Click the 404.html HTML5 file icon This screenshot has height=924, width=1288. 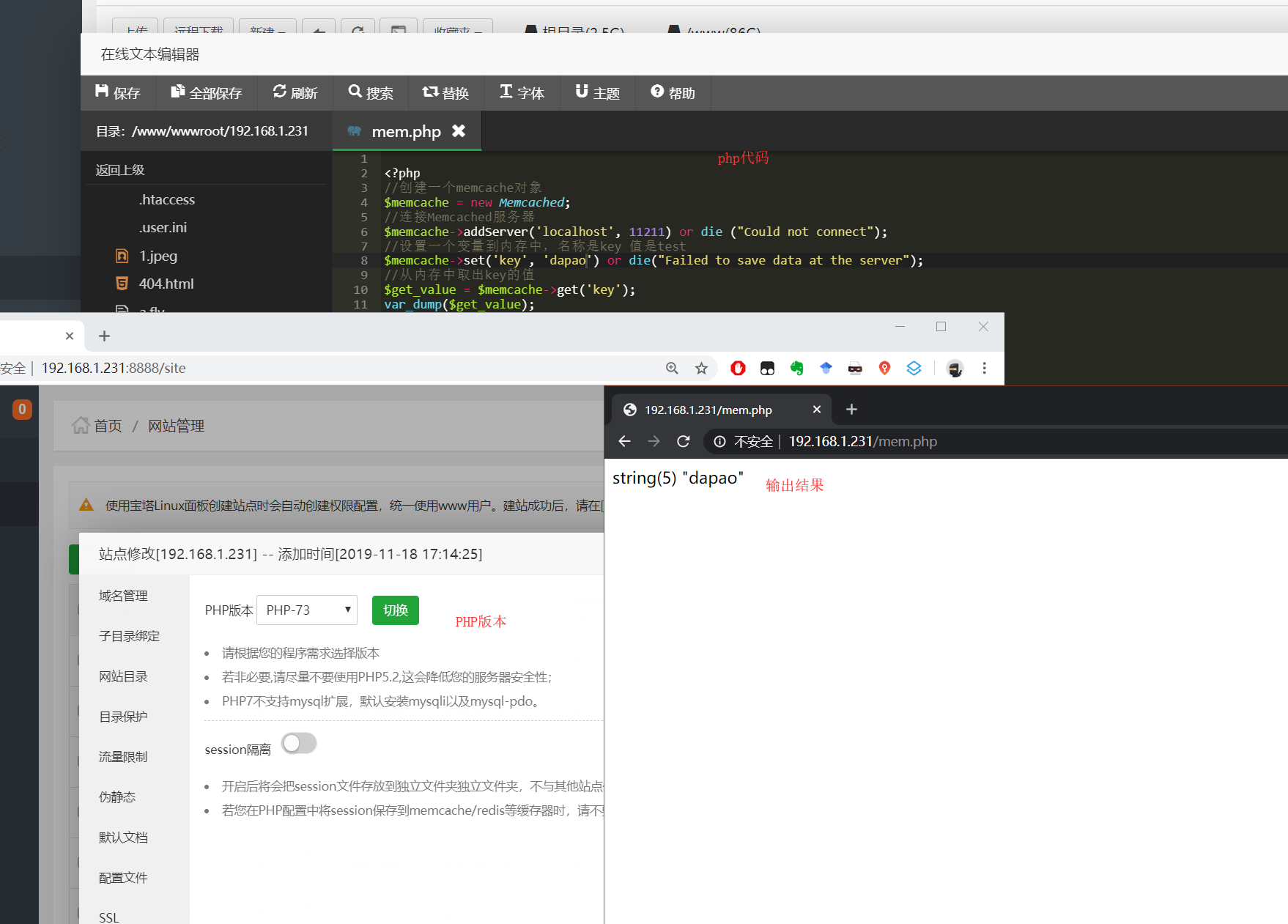122,284
